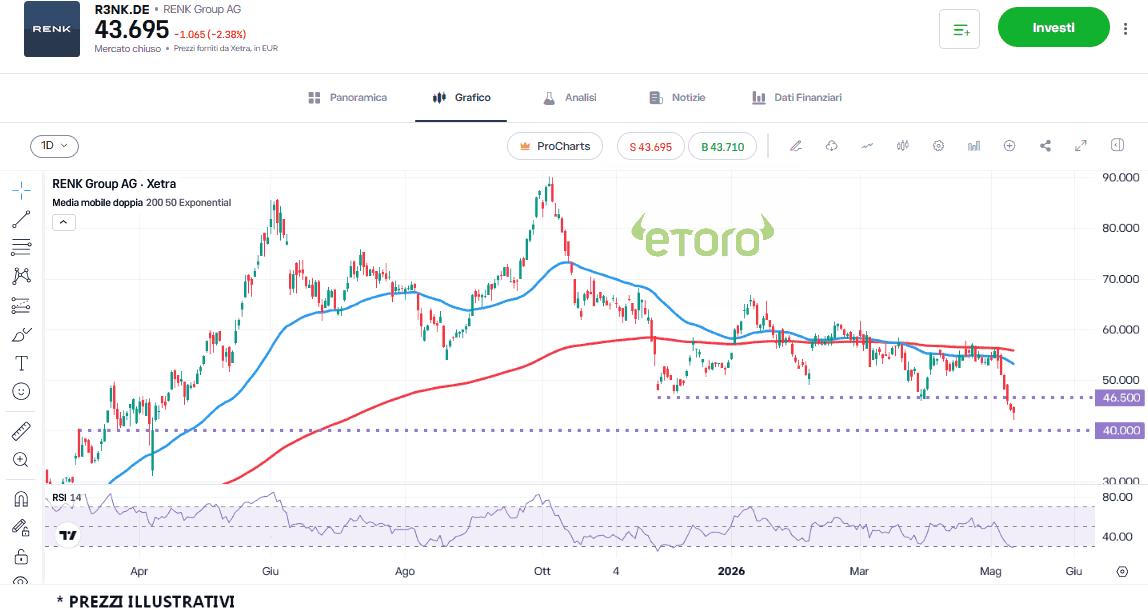Open the 1D timeframe dropdown
Viewport: 1148px width, 612px height.
[x=54, y=146]
